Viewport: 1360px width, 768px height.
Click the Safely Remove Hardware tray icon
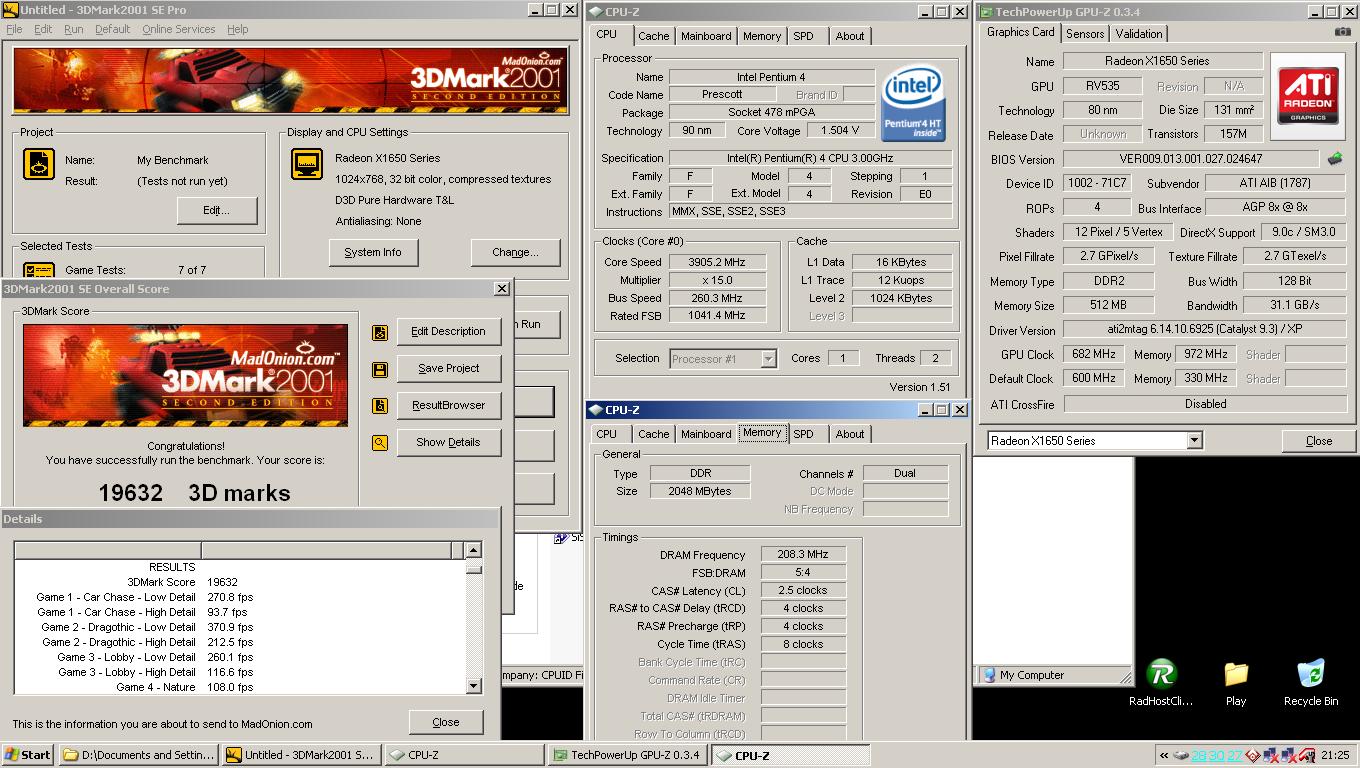click(x=1181, y=755)
